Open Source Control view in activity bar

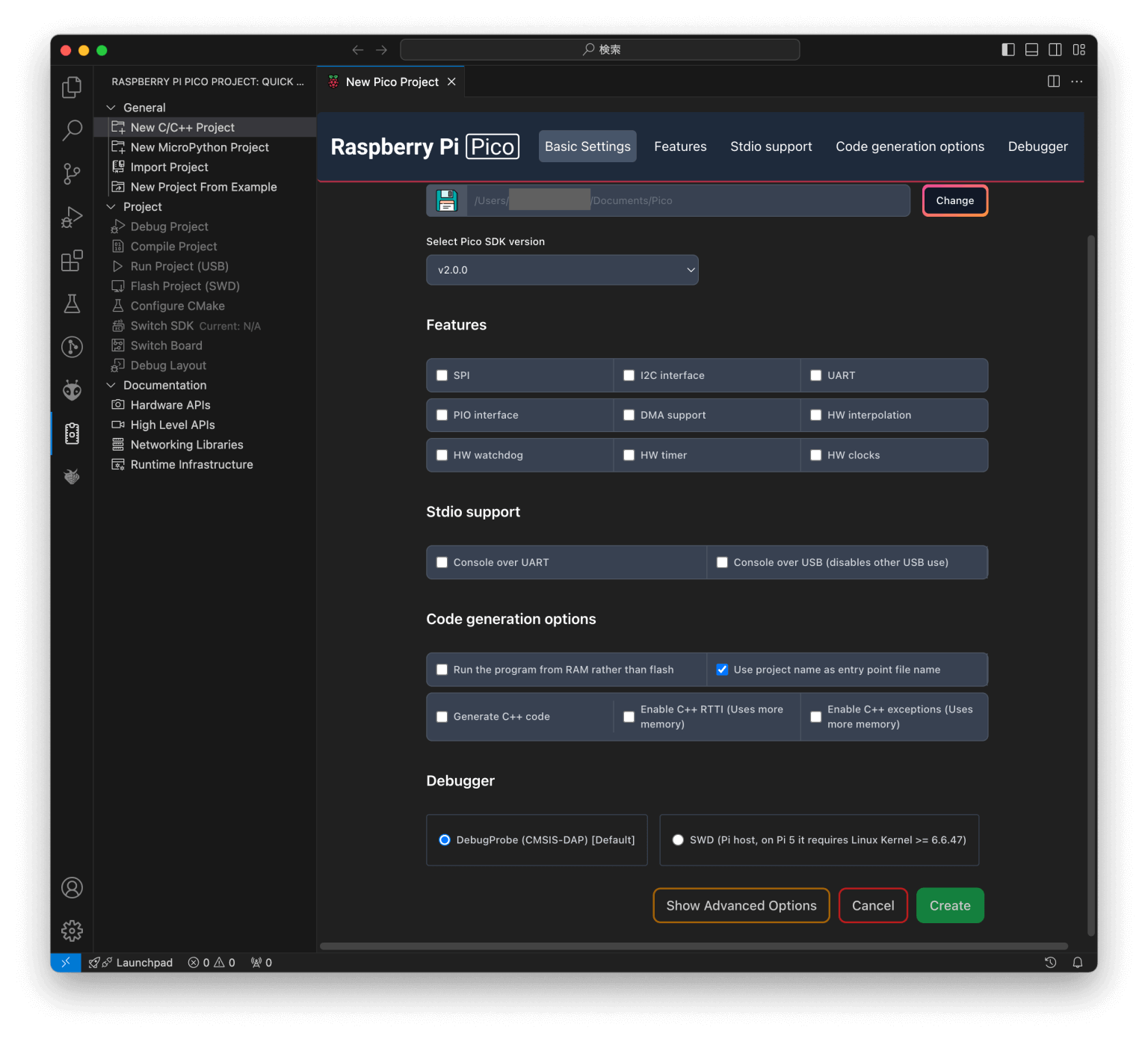(x=72, y=174)
